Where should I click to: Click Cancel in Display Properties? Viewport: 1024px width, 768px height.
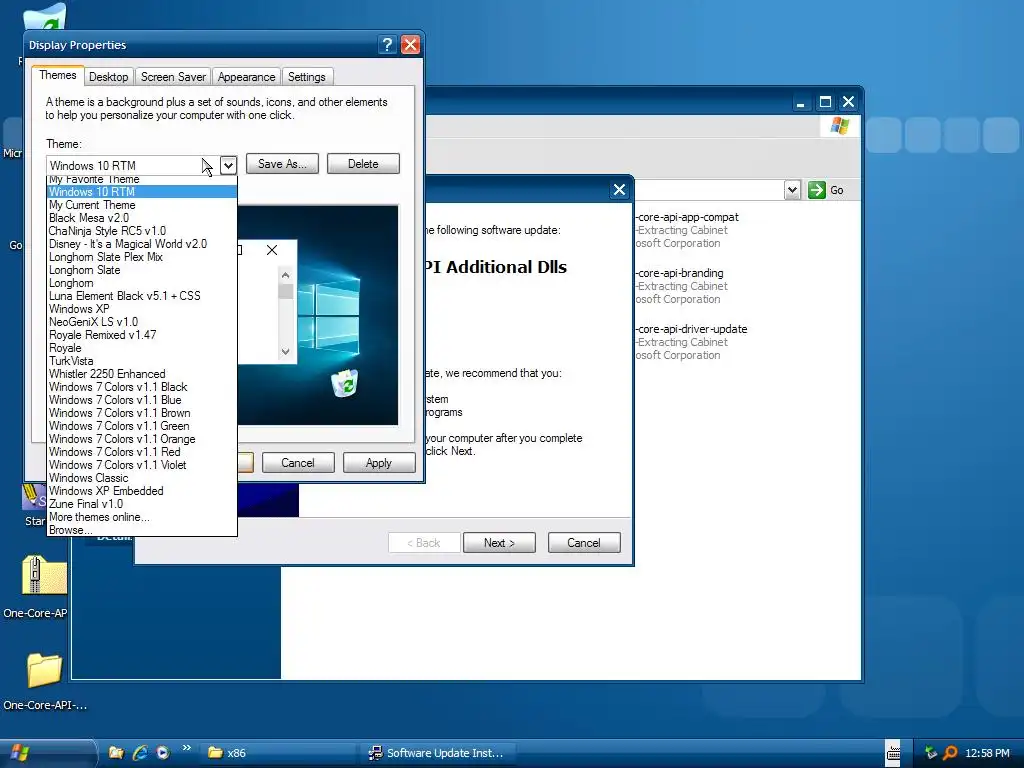(298, 463)
